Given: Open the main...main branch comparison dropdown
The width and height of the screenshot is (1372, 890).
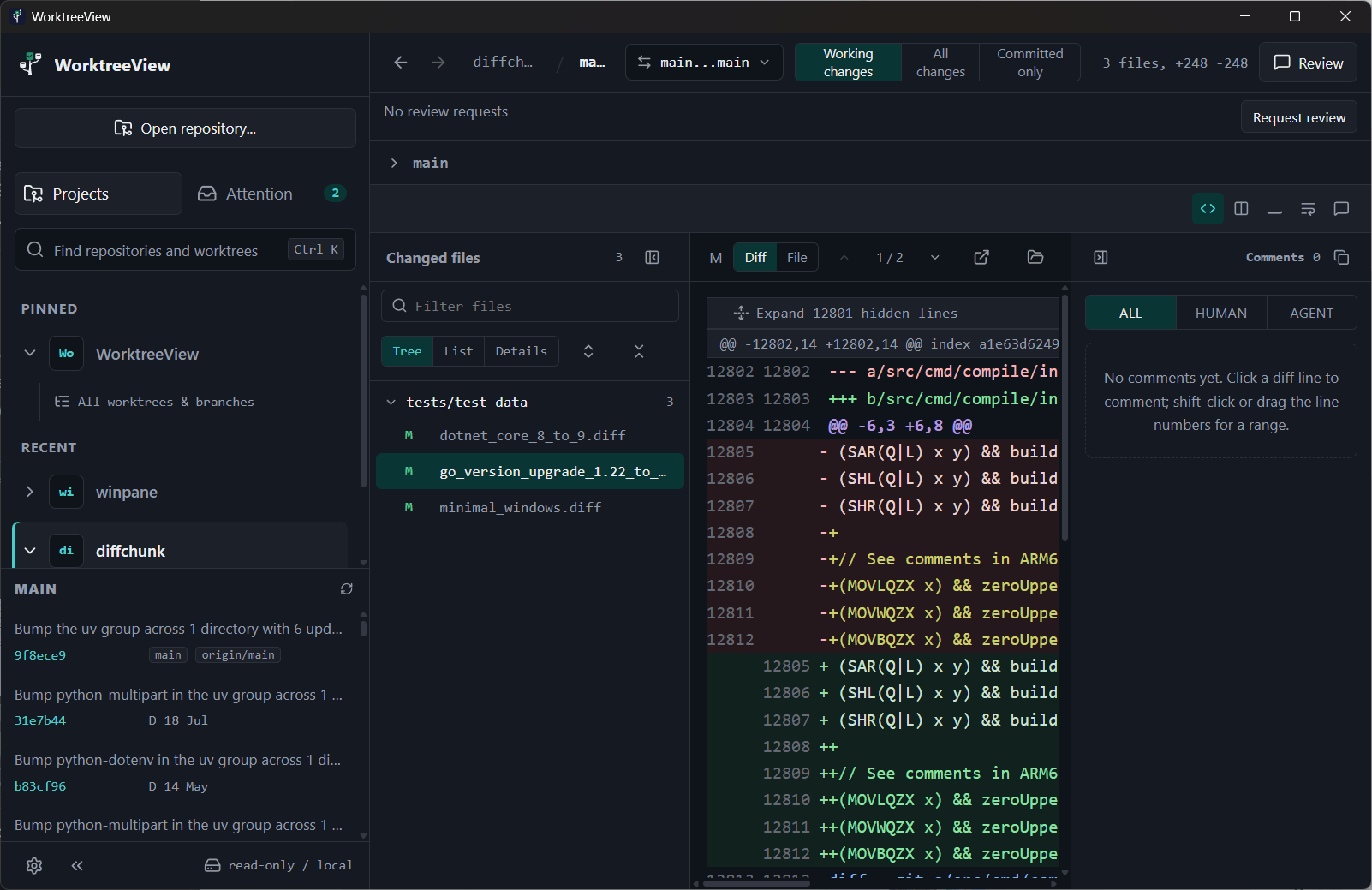Looking at the screenshot, I should [704, 63].
